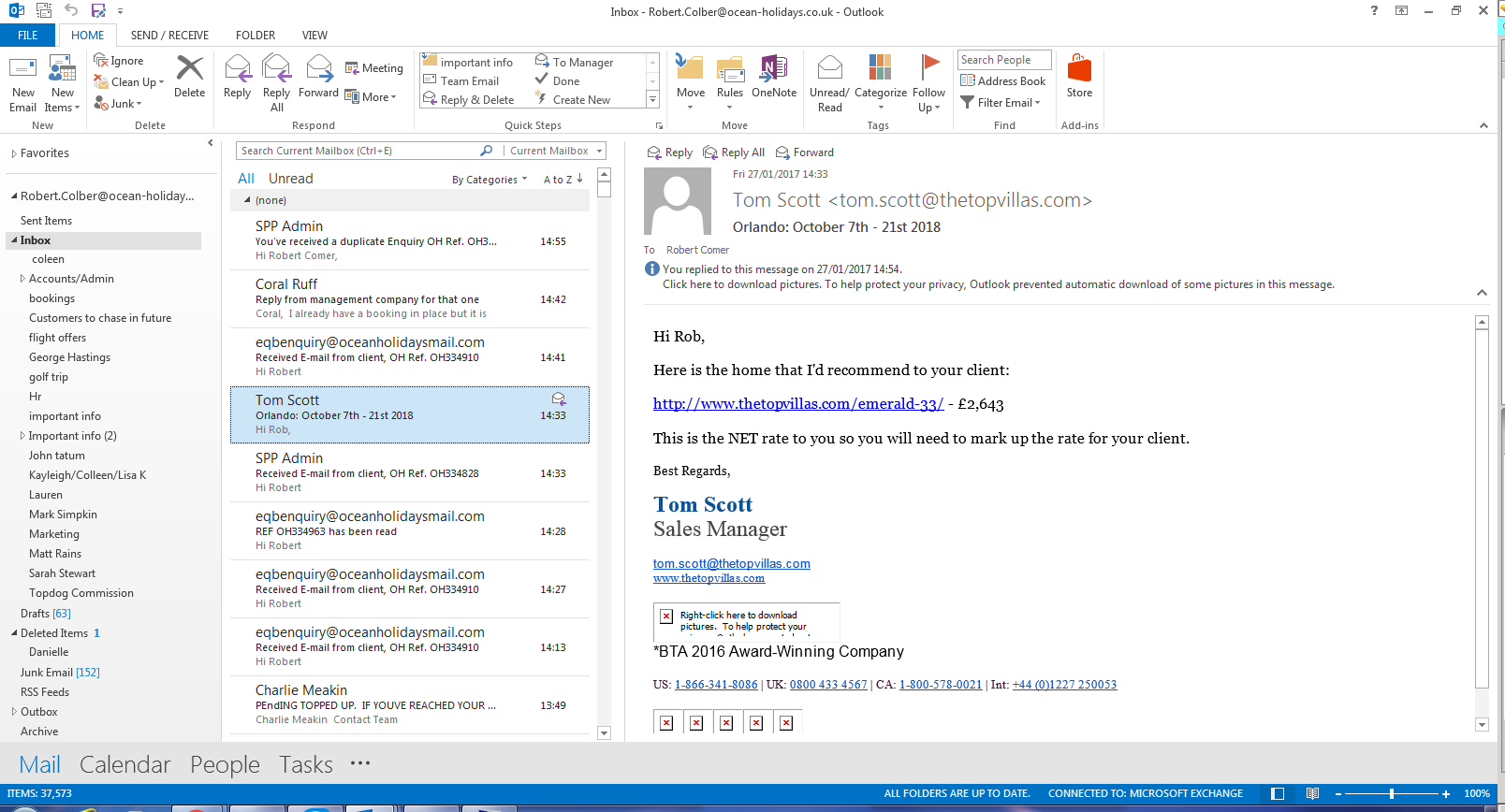The image size is (1505, 812).
Task: Open the Move button in ribbon
Action: (691, 83)
